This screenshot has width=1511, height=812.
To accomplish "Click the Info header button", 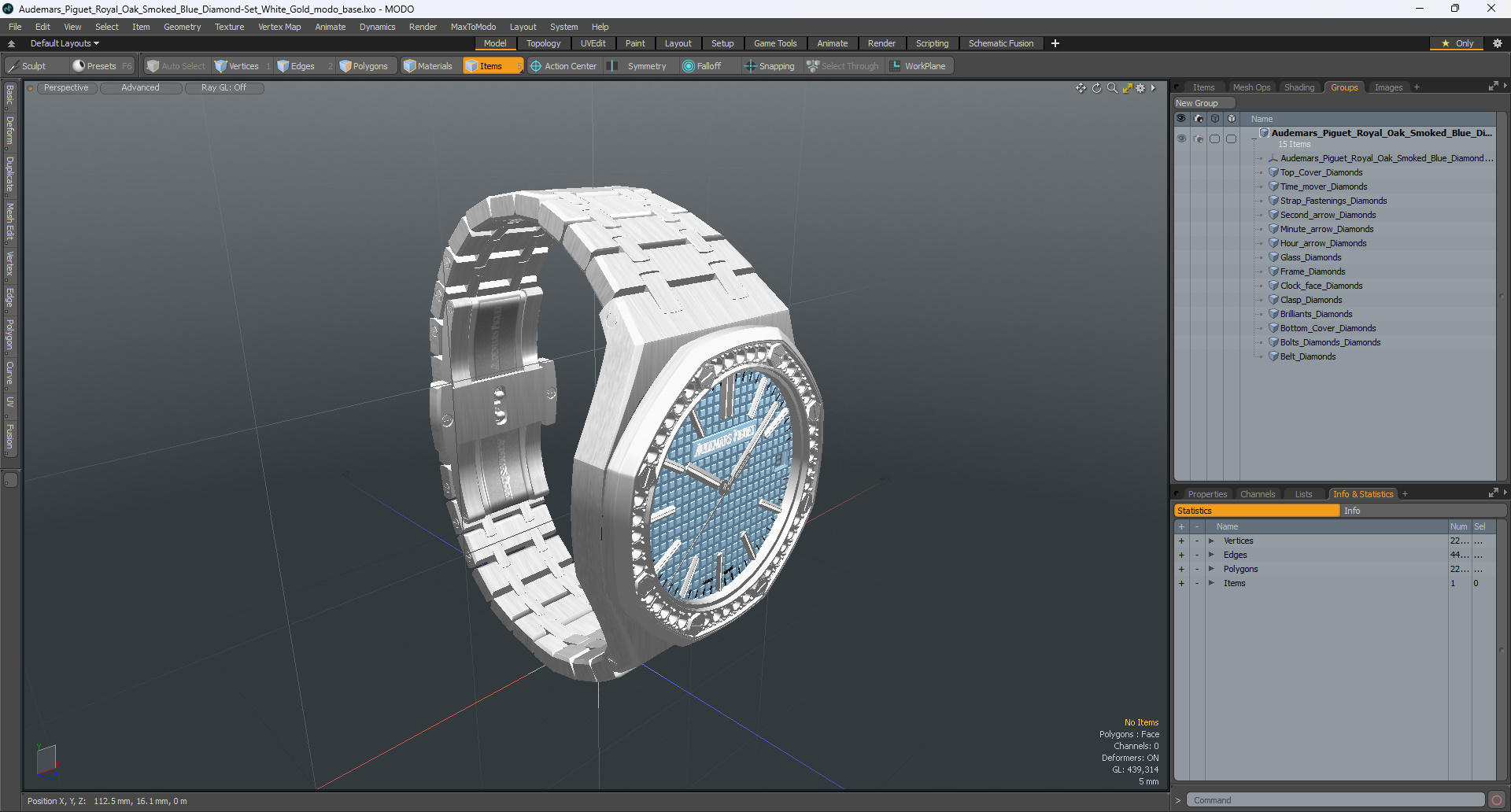I will (x=1423, y=511).
